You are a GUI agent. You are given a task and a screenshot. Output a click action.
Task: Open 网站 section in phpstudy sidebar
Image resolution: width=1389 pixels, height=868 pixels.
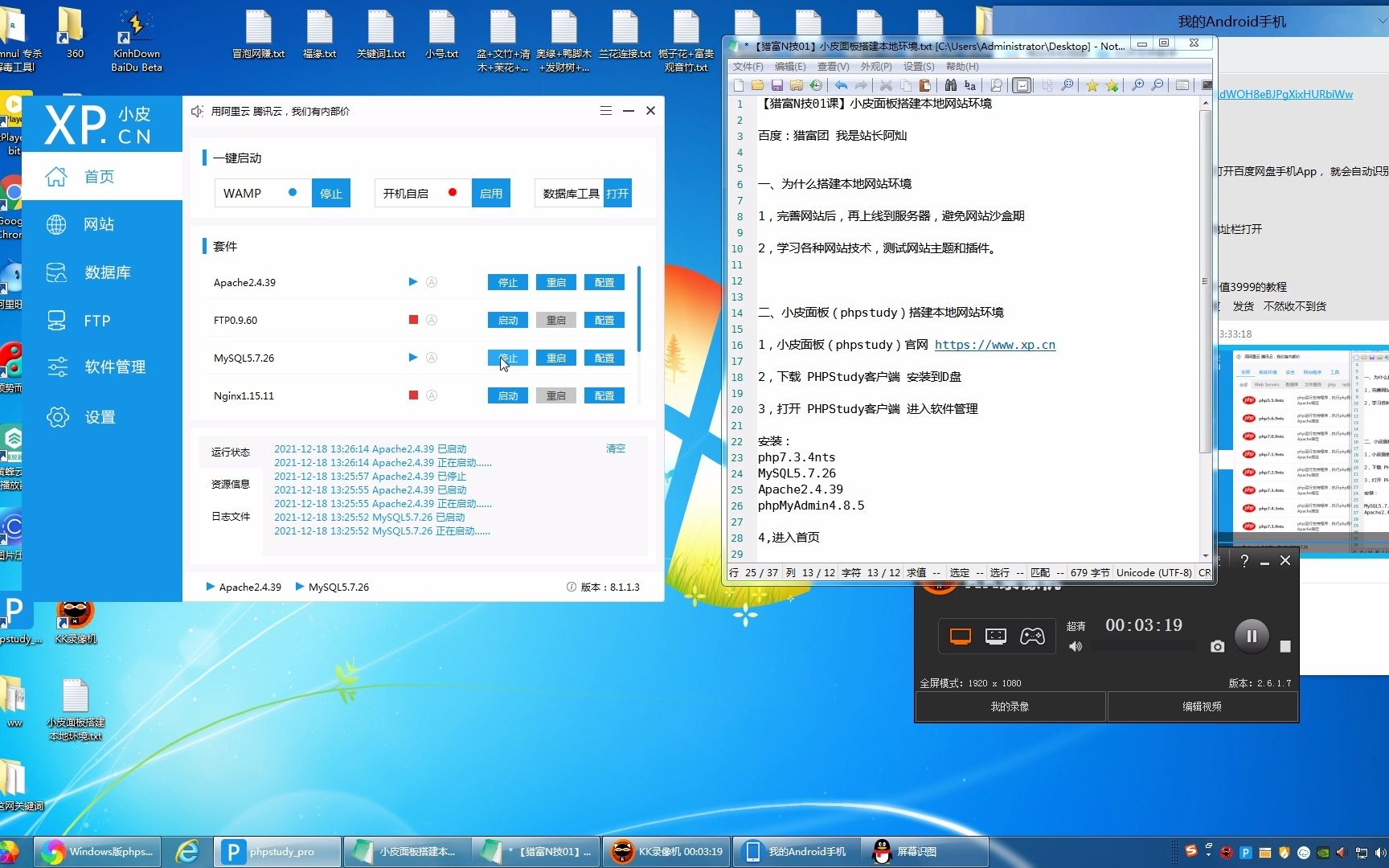(x=102, y=224)
